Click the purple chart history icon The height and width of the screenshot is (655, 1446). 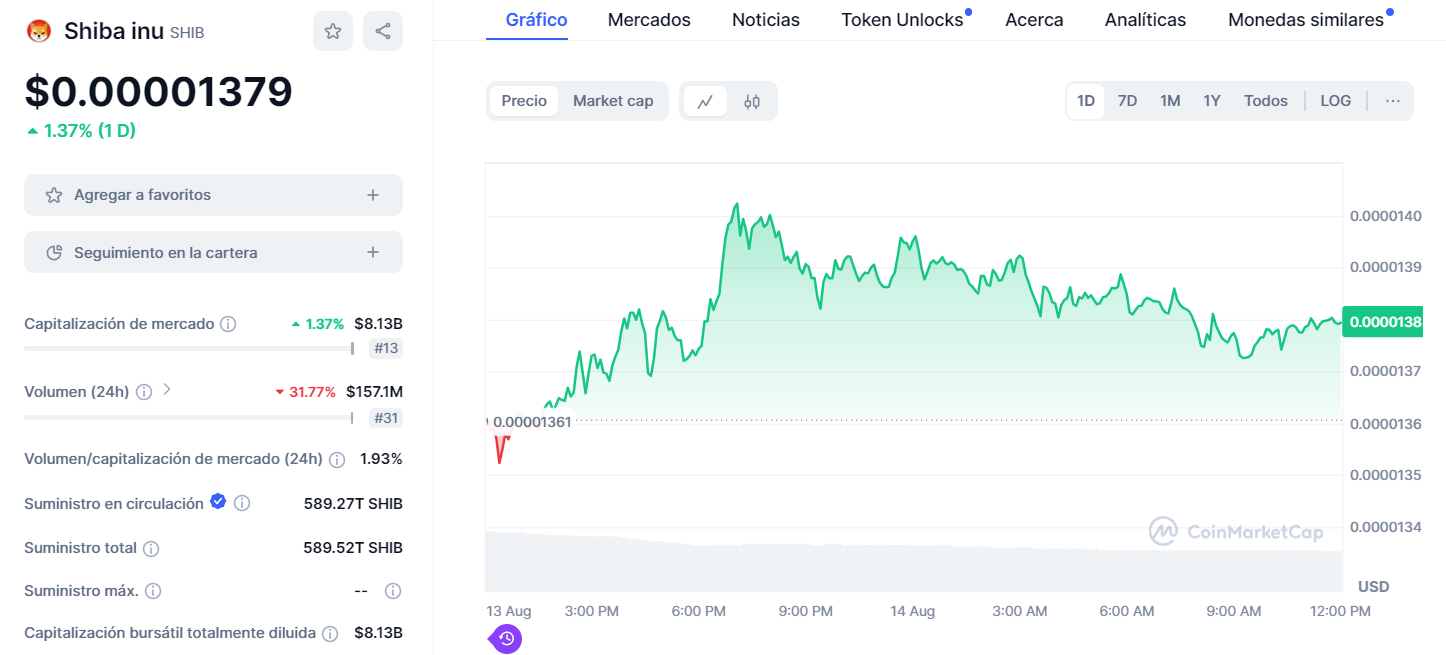point(506,638)
